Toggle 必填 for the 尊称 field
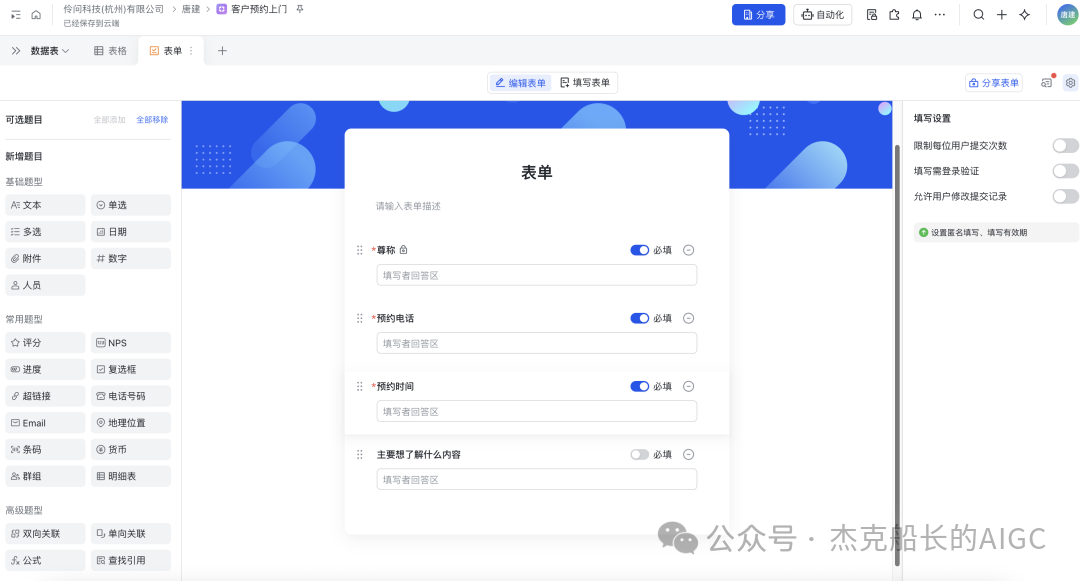 [639, 250]
